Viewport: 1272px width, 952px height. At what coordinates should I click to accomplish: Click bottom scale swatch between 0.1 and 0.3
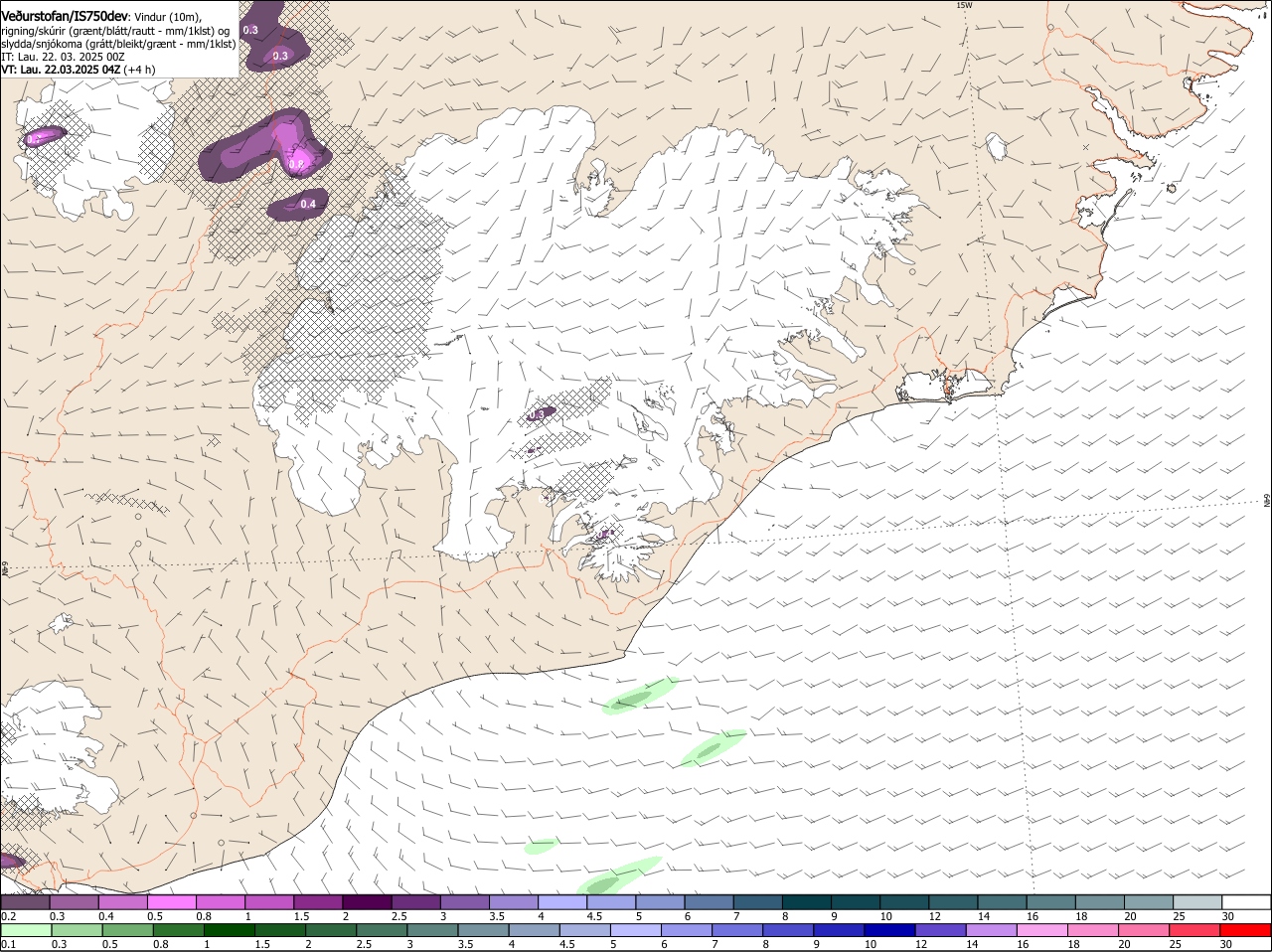[x=27, y=930]
